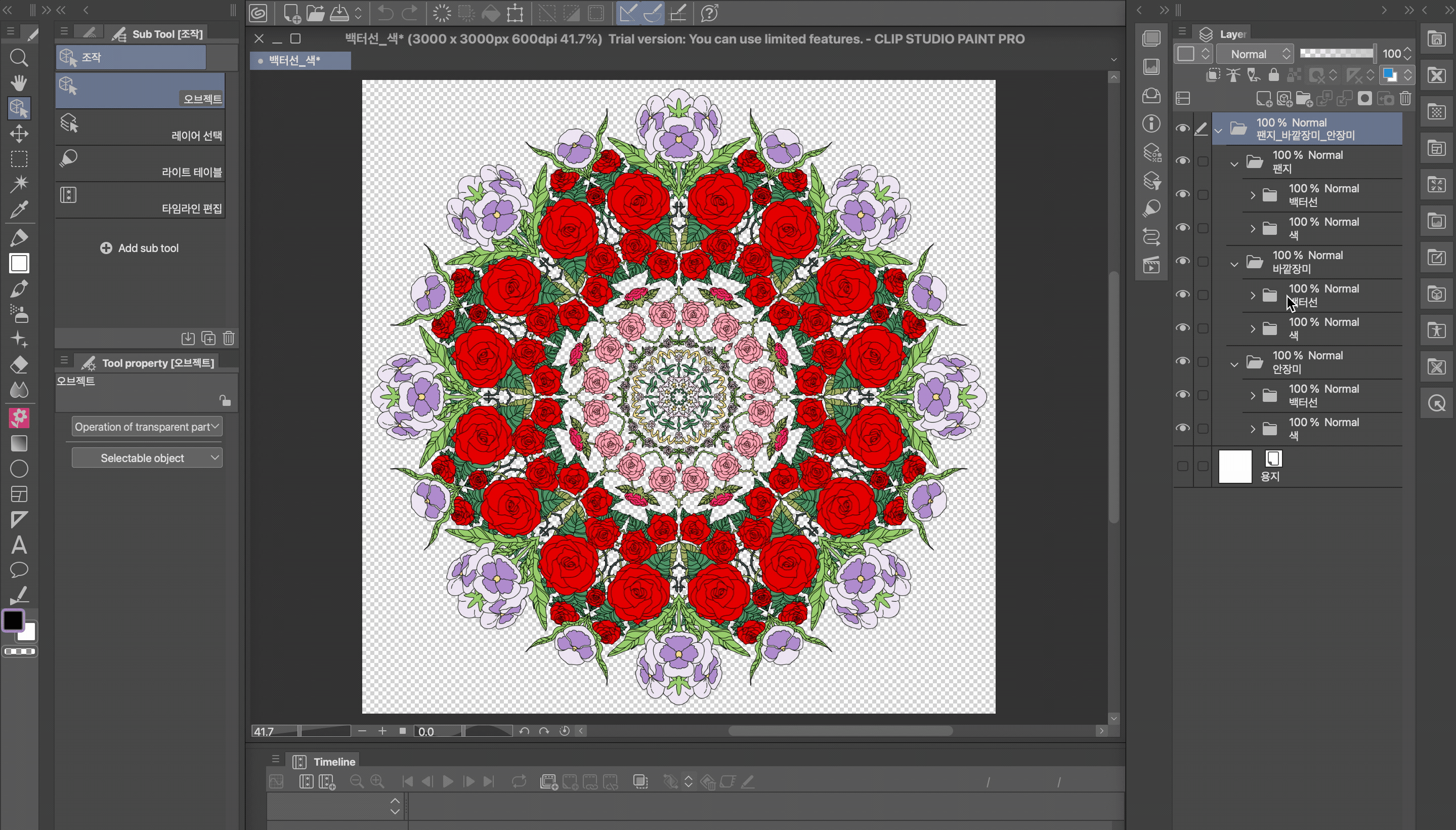1456x830 pixels.
Task: Select the Eyedropper tool
Action: [x=19, y=209]
